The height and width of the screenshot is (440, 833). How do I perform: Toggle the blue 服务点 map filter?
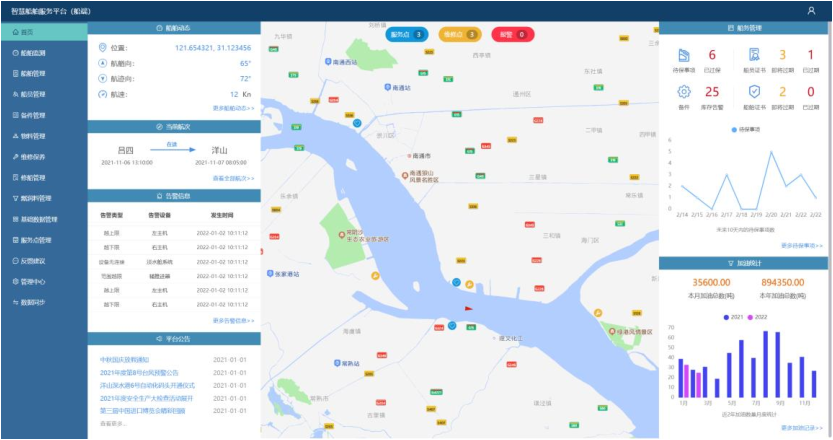(407, 35)
